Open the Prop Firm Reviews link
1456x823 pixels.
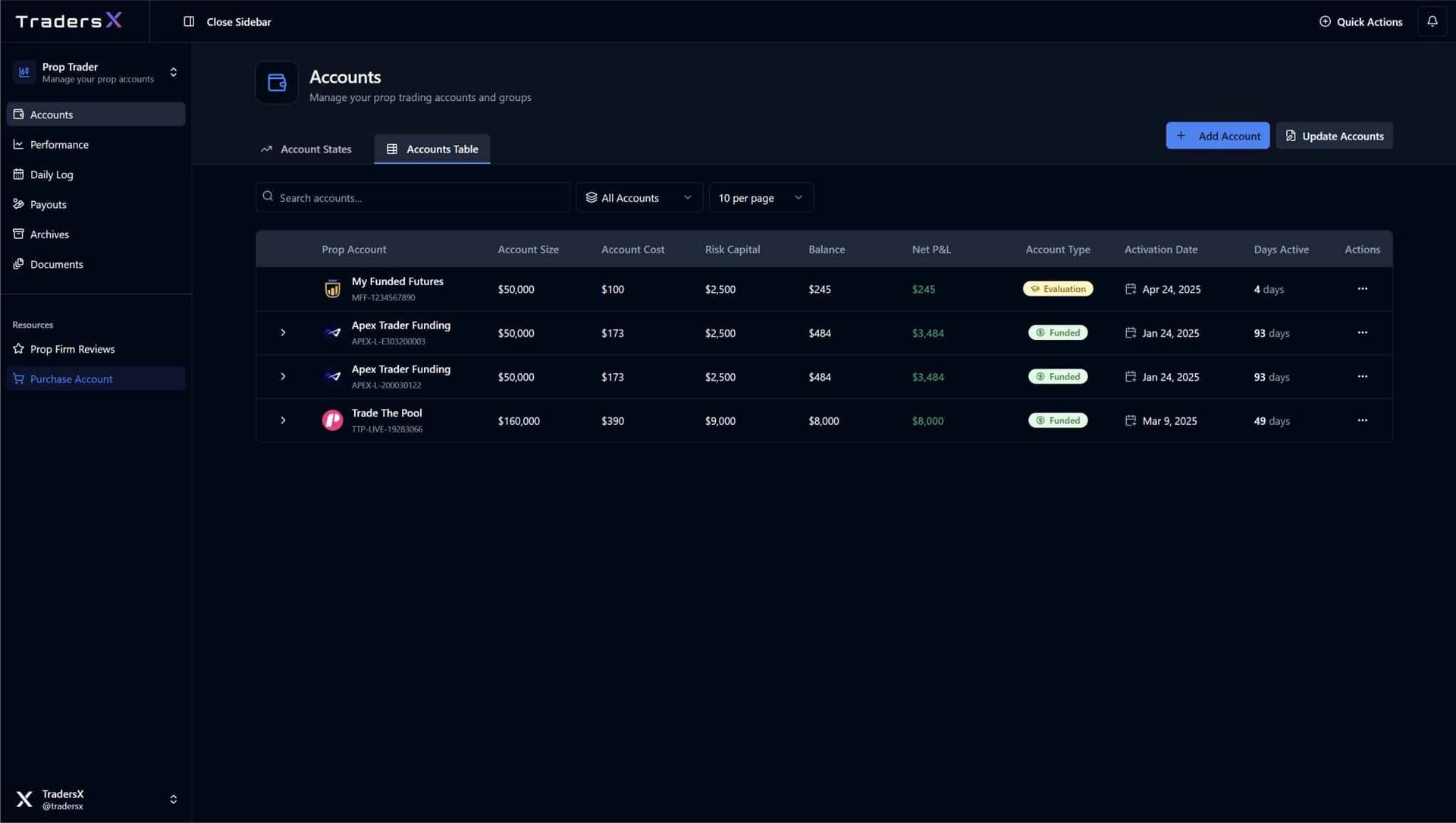click(x=96, y=349)
